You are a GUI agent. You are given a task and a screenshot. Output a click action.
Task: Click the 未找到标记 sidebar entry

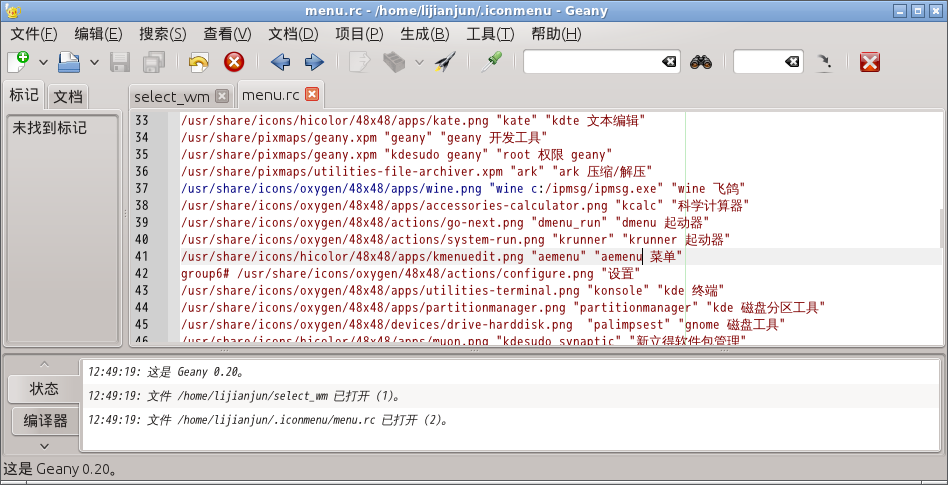pyautogui.click(x=50, y=128)
